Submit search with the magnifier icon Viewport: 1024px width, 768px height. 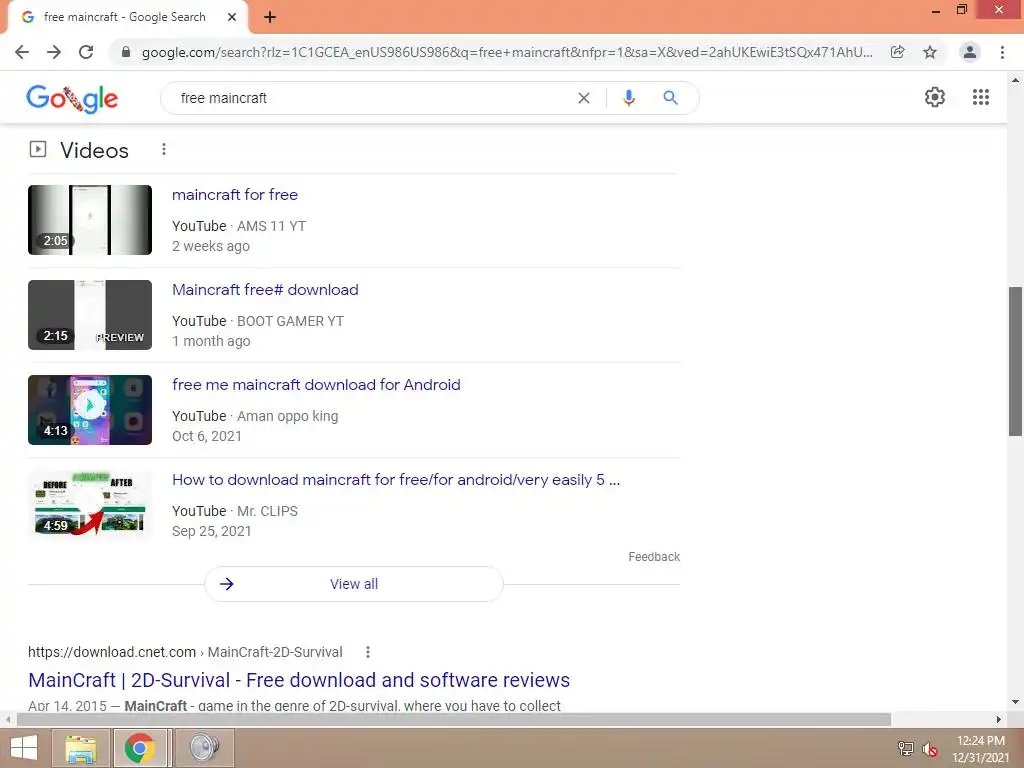[670, 98]
